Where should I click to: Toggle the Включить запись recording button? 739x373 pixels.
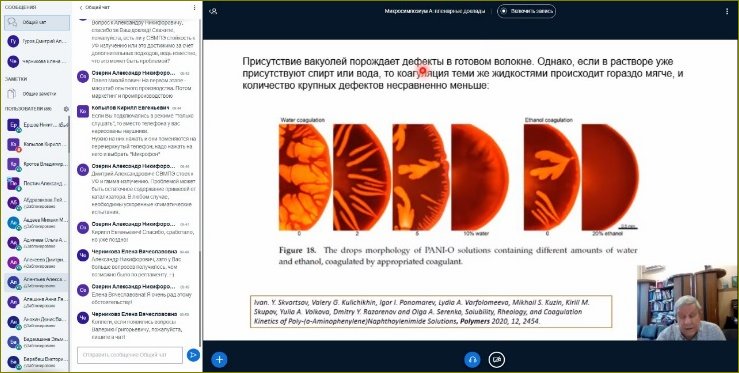(526, 11)
